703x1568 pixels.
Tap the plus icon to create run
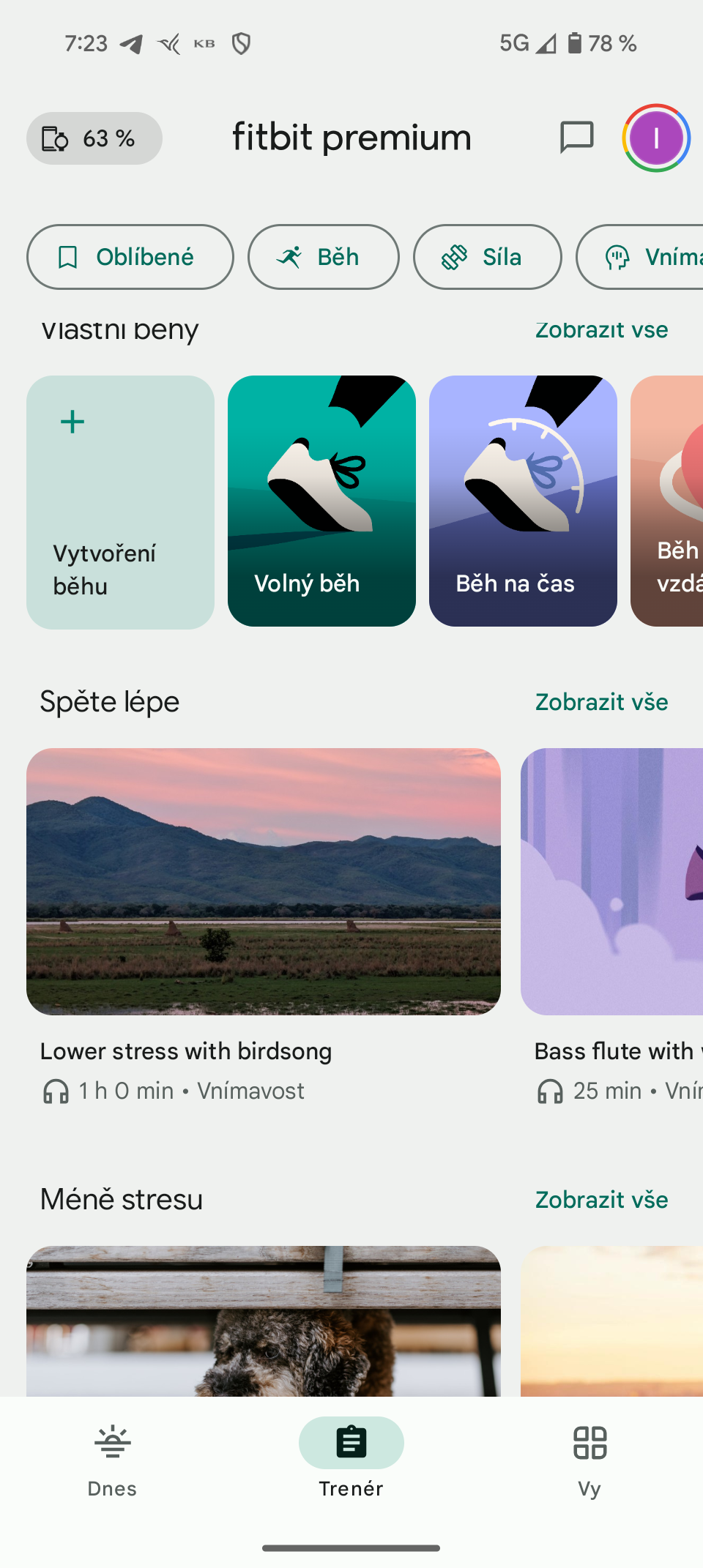pyautogui.click(x=72, y=422)
